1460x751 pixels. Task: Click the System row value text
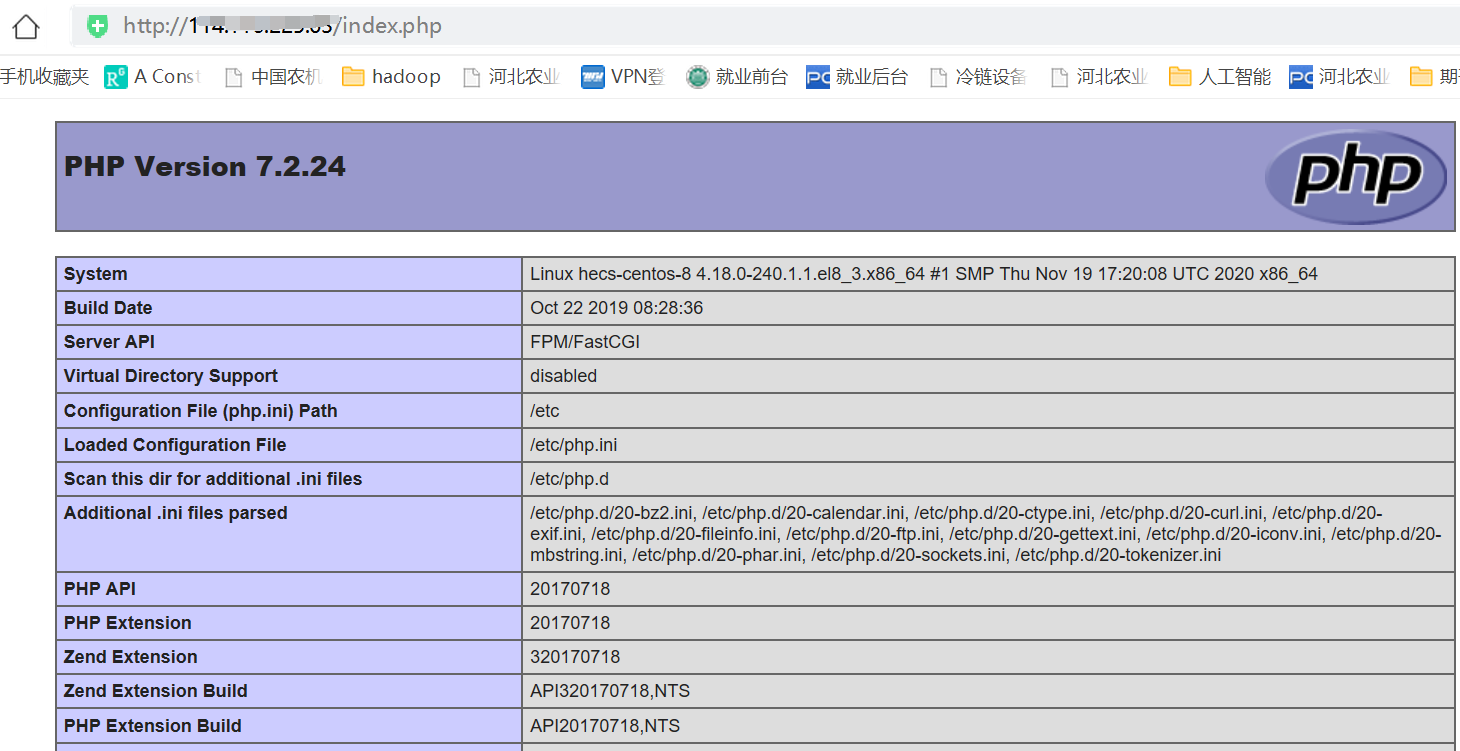[x=921, y=273]
